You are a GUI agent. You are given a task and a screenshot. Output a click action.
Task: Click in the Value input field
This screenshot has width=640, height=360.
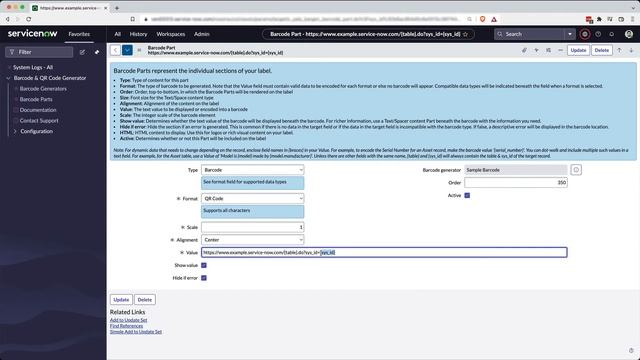[384, 253]
